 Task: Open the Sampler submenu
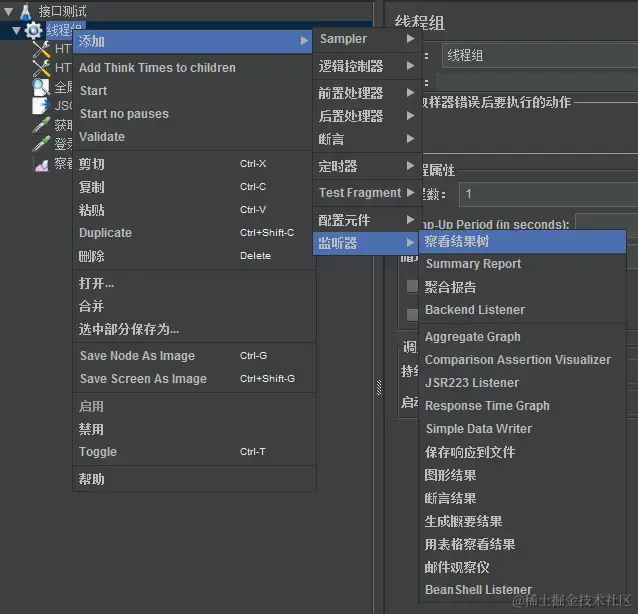[x=367, y=39]
